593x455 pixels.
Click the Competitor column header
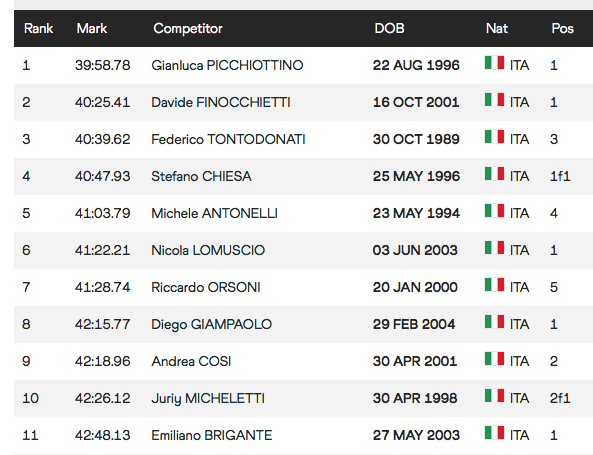click(x=188, y=28)
